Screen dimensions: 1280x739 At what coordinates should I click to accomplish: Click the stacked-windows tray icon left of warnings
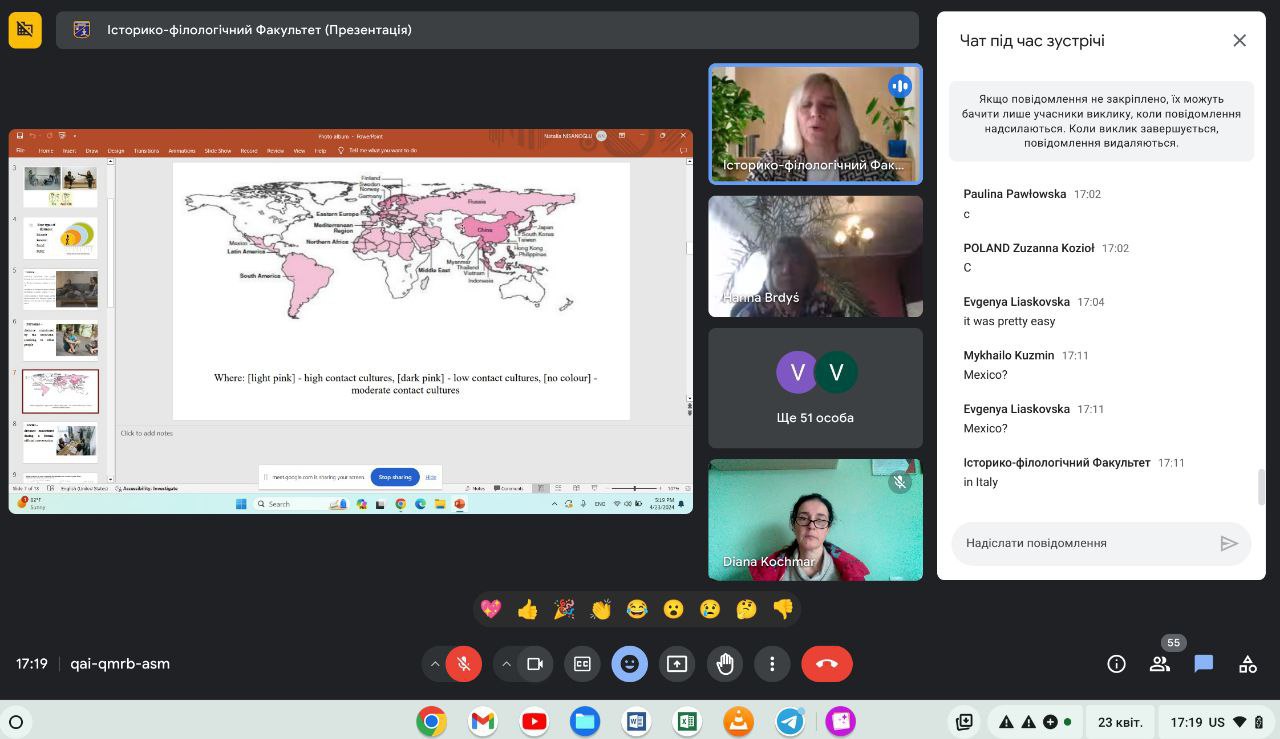[x=964, y=722]
